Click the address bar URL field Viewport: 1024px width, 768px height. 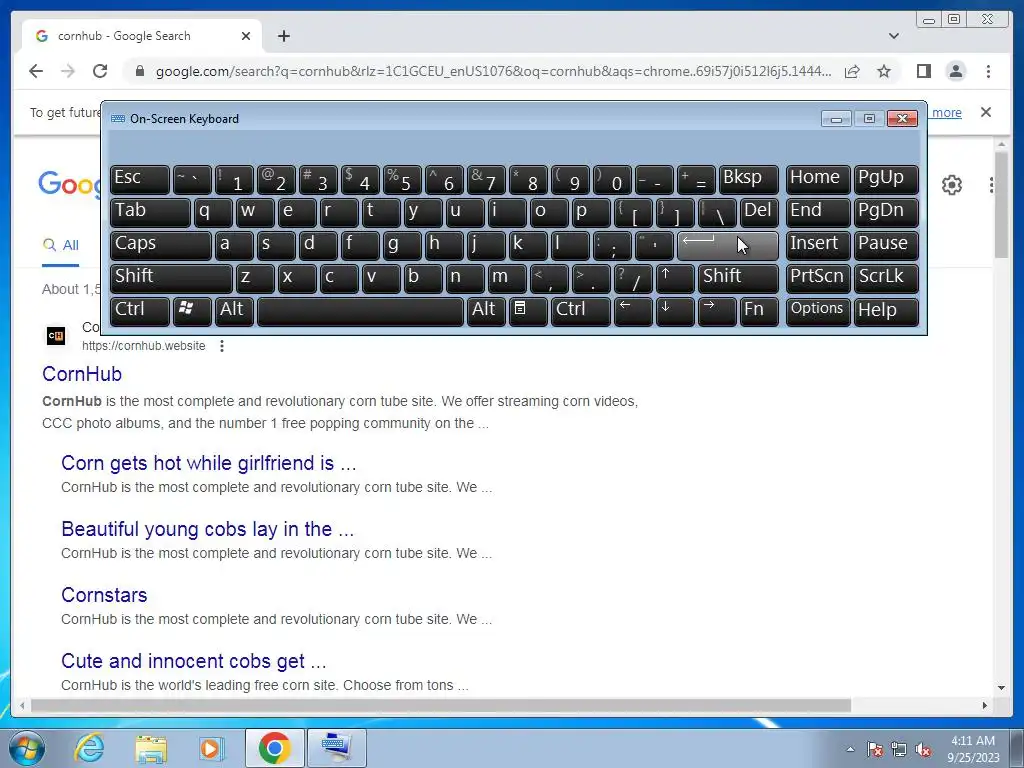pyautogui.click(x=493, y=71)
